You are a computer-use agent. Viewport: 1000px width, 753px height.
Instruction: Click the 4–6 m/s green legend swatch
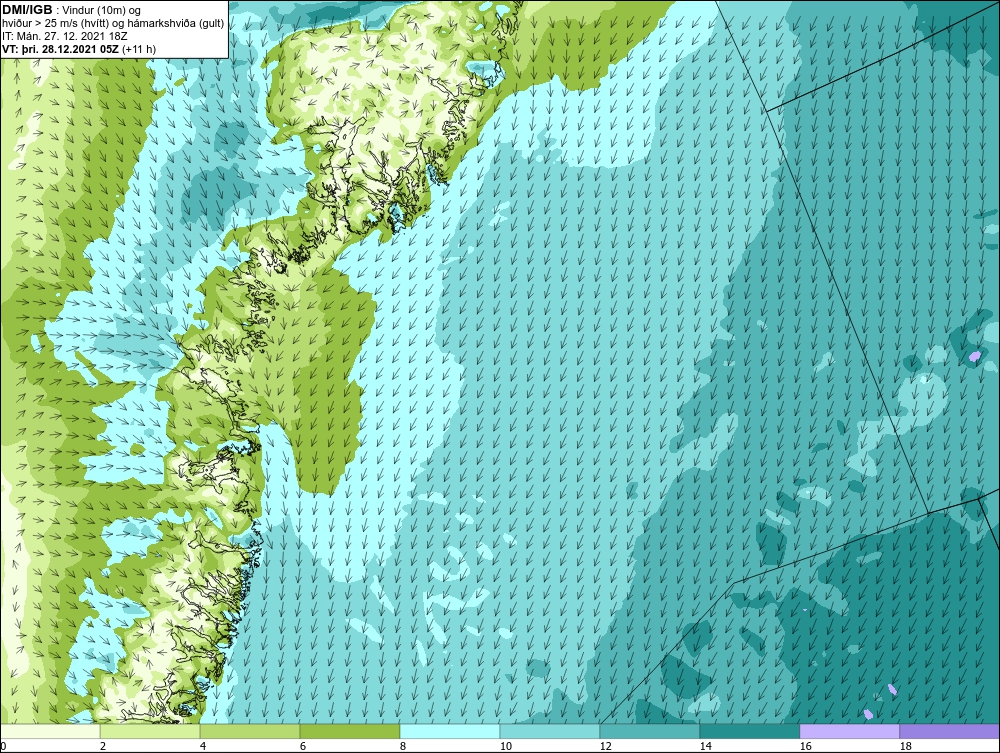(x=250, y=731)
